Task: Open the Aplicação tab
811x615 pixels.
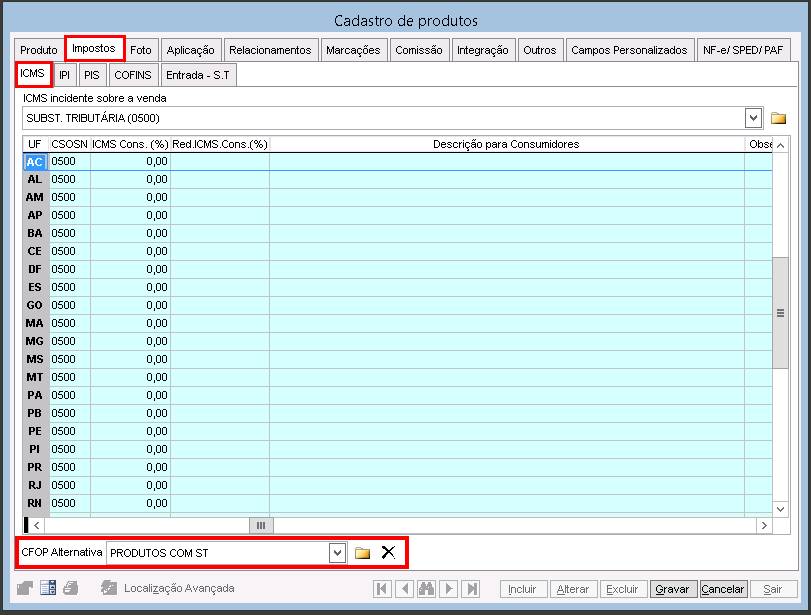Action: (190, 50)
